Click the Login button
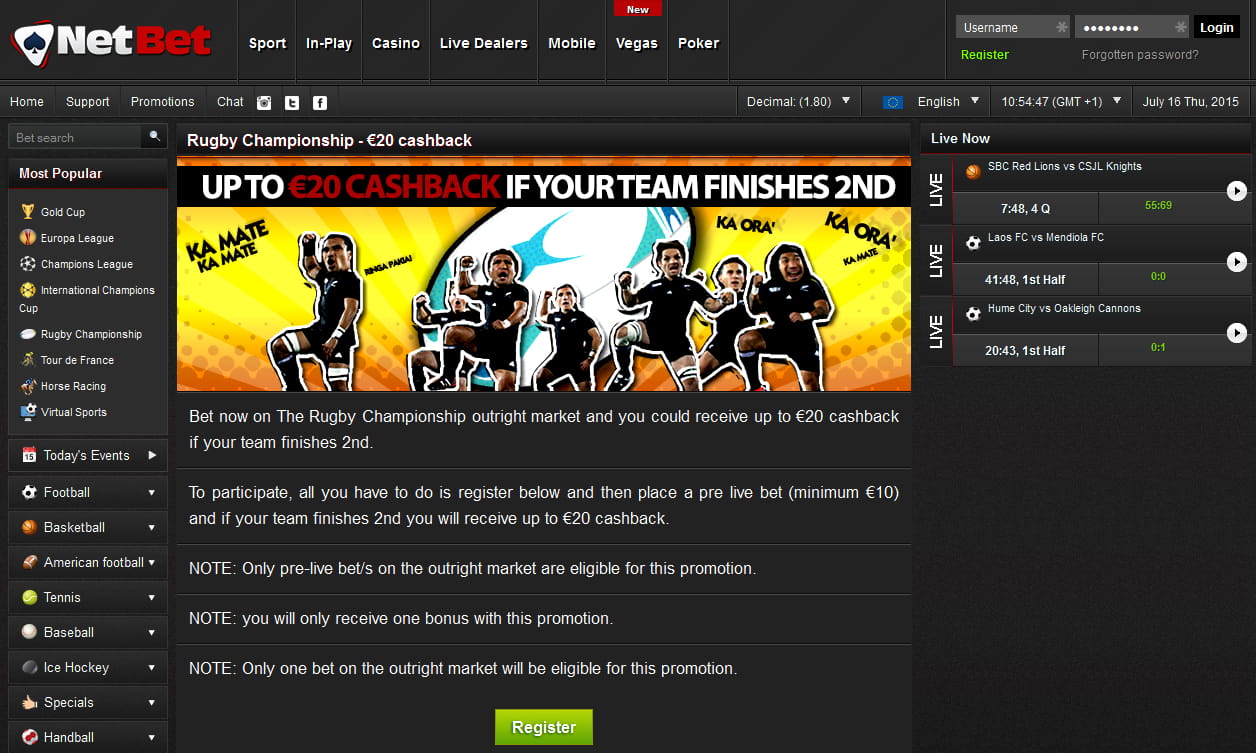Screen dimensions: 1256x753 (1217, 27)
